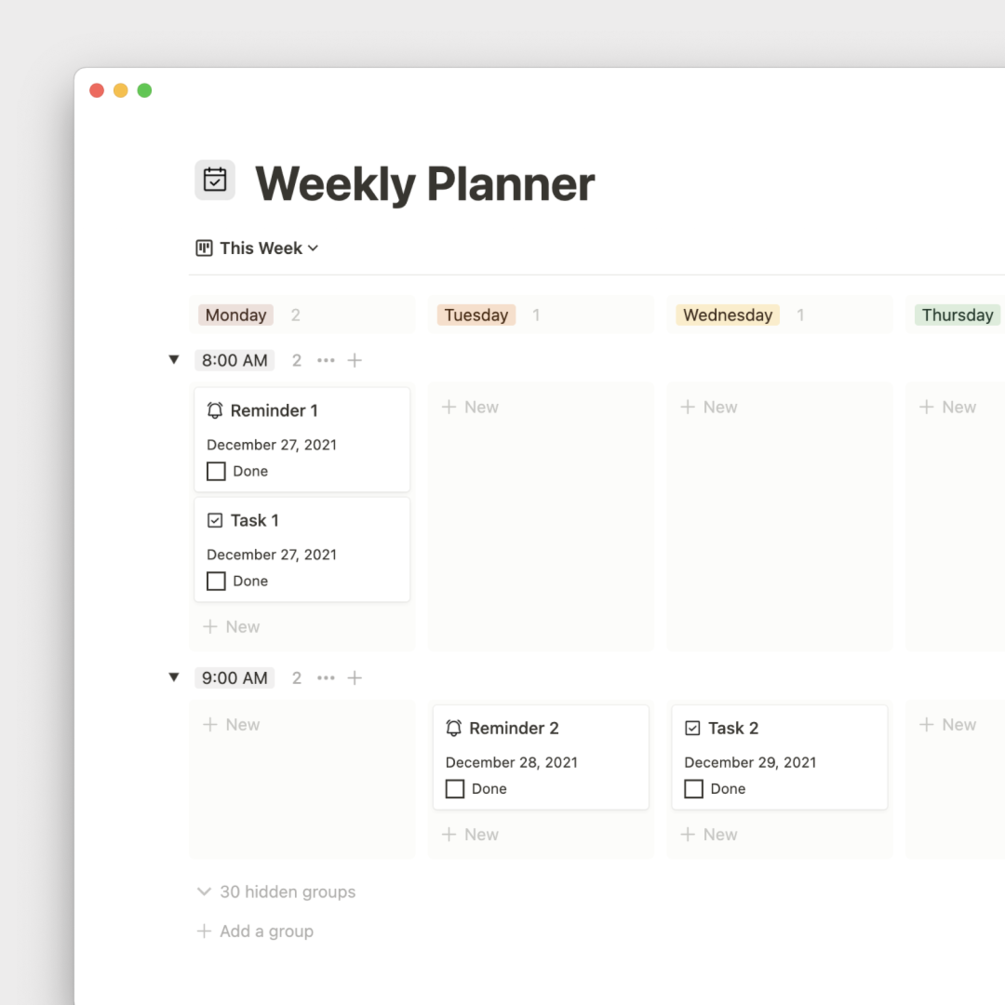Click the alarm icon on Reminder 1
1005x1005 pixels.
(214, 410)
